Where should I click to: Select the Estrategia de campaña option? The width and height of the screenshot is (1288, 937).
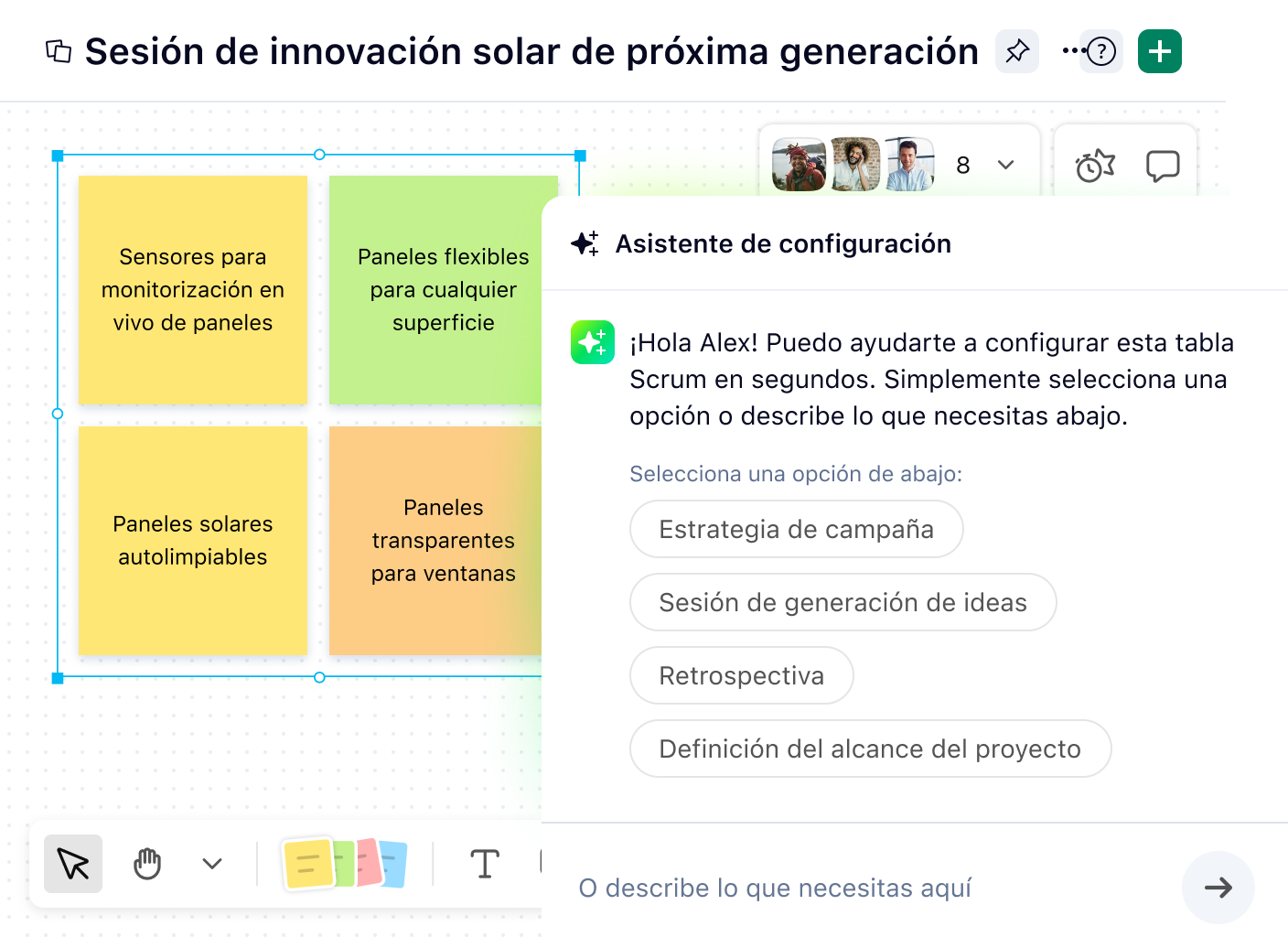[796, 529]
